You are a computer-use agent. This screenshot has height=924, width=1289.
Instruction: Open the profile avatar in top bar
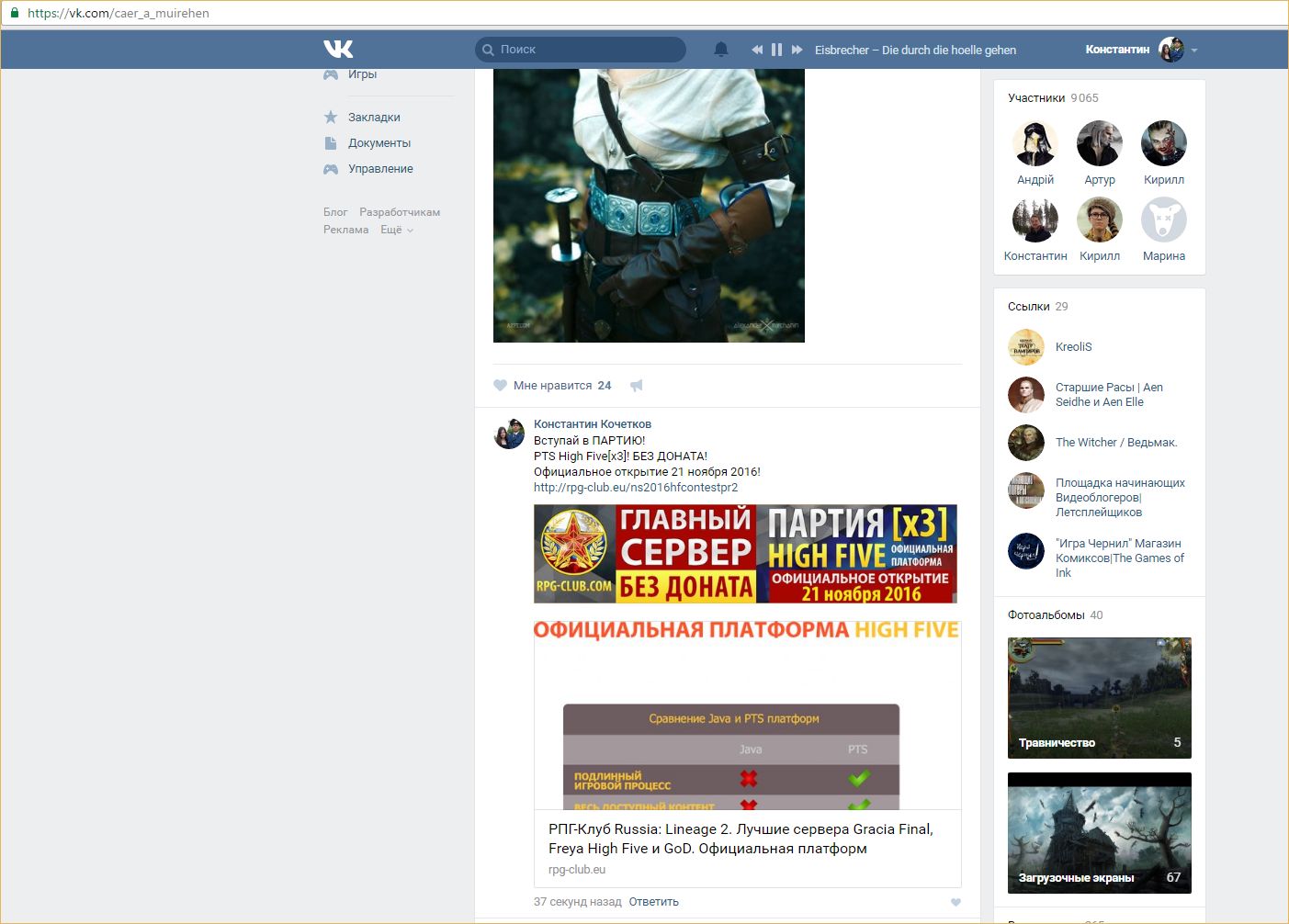point(1171,50)
